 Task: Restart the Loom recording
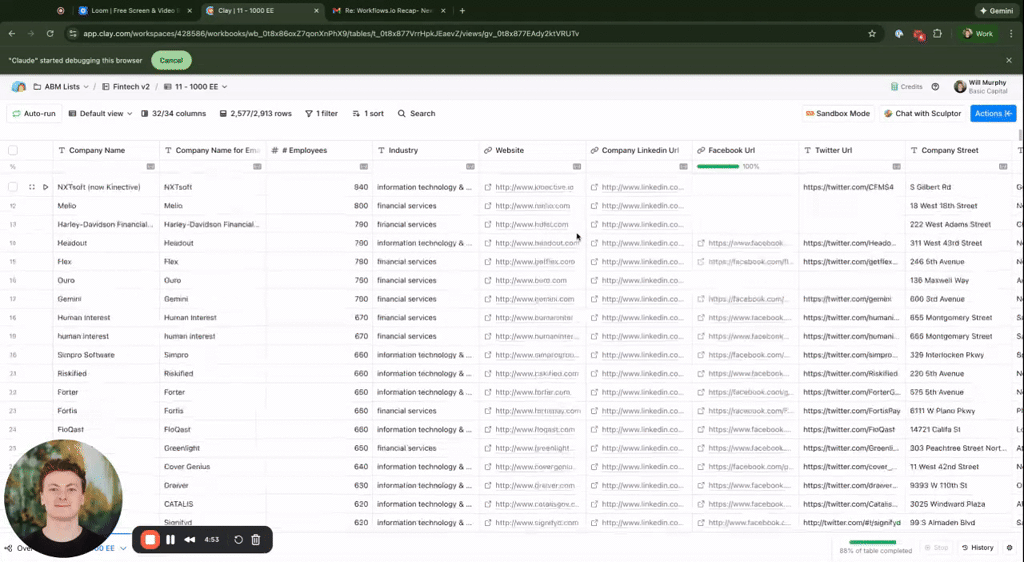tap(238, 540)
